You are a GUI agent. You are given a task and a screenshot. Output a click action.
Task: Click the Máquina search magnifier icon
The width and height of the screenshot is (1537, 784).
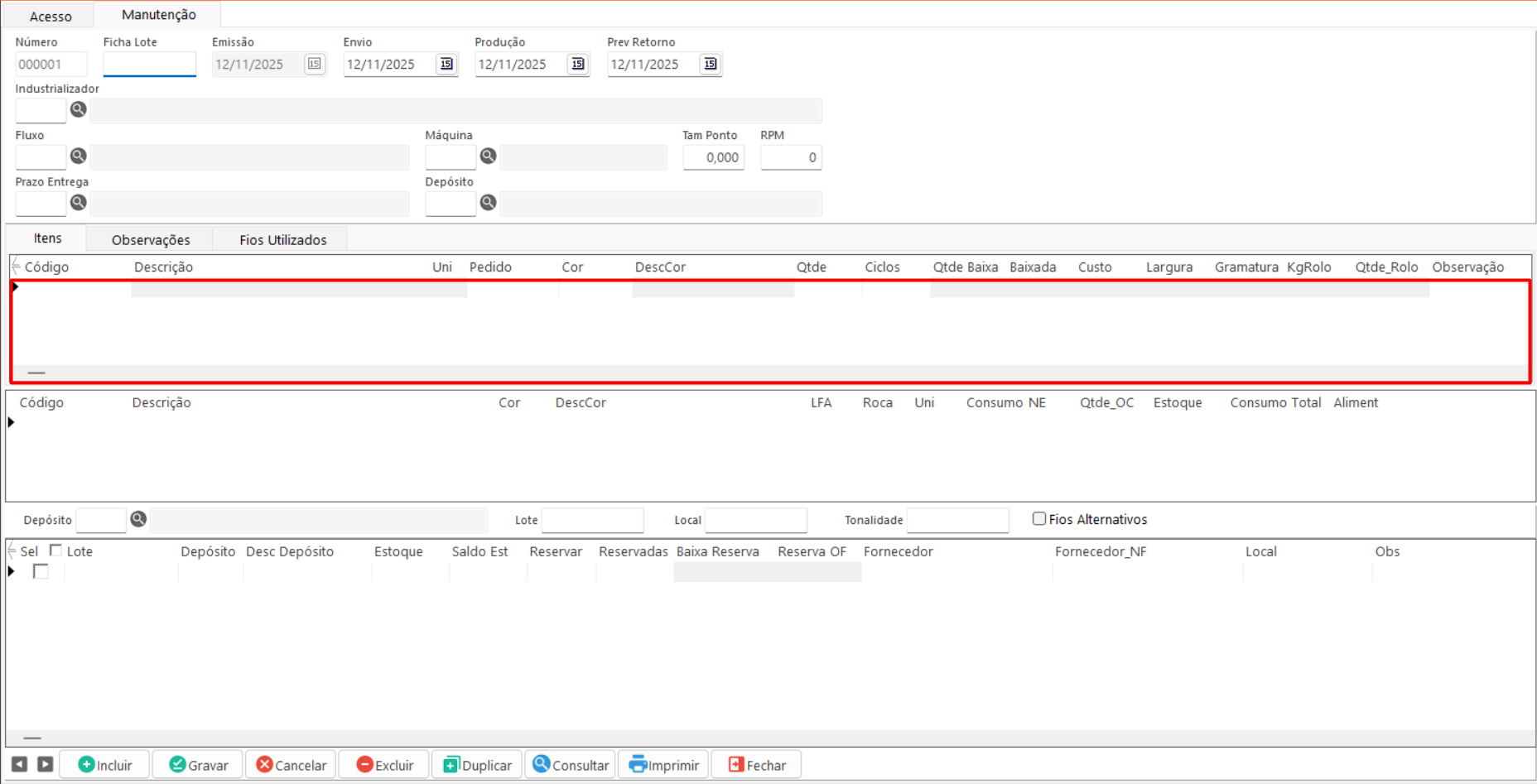click(489, 156)
